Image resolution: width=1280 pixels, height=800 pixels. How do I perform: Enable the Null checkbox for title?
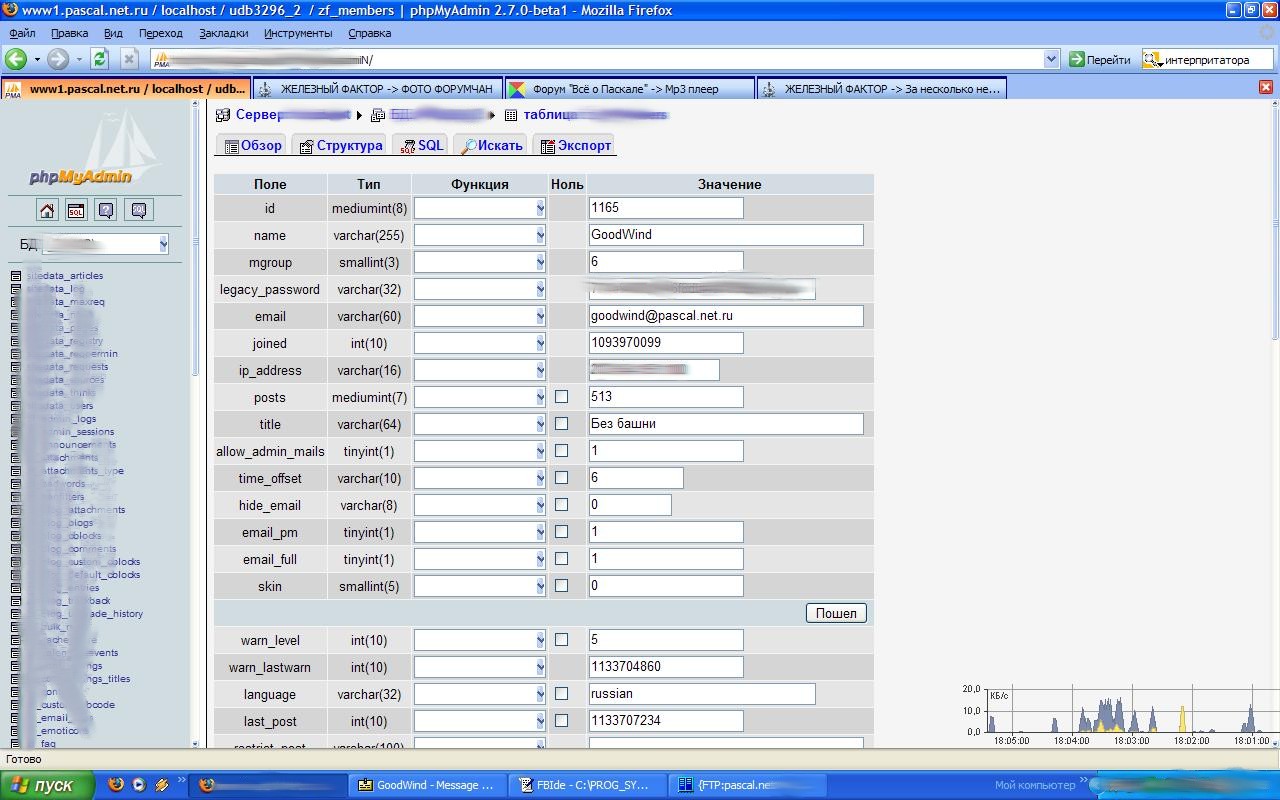coord(561,424)
